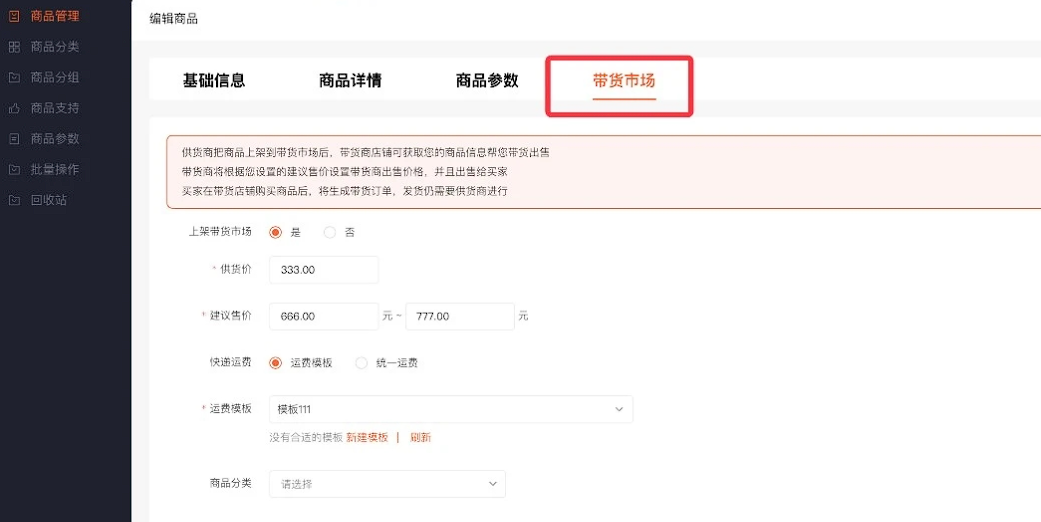1041x522 pixels.
Task: Click chevron arrow of 模板111 selector
Action: coord(619,409)
